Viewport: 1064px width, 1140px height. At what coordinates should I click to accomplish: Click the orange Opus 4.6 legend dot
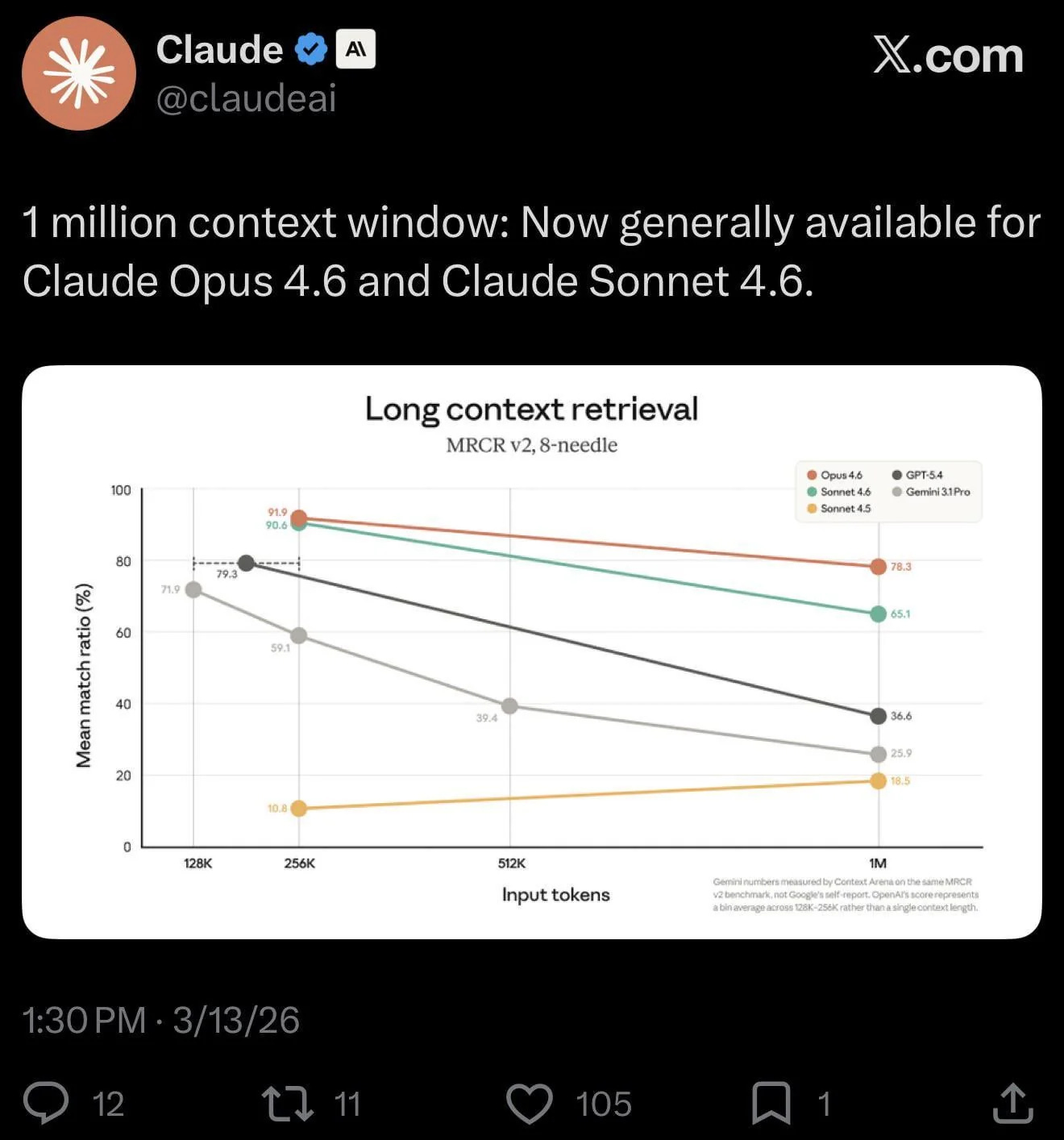click(x=813, y=476)
